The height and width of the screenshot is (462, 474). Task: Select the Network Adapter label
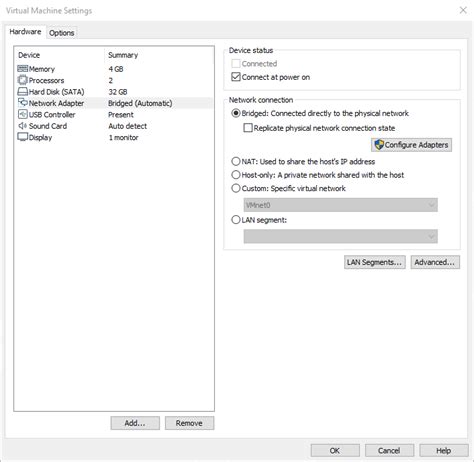pyautogui.click(x=56, y=103)
